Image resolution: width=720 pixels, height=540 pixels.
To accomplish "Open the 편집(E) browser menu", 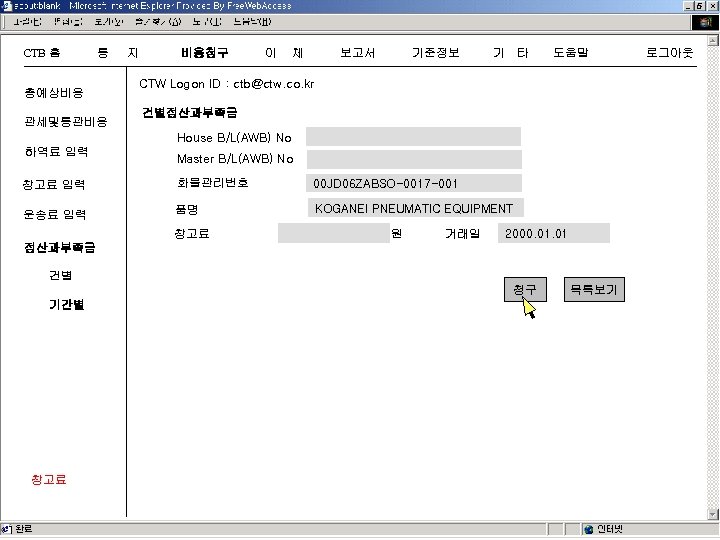I will click(x=68, y=22).
